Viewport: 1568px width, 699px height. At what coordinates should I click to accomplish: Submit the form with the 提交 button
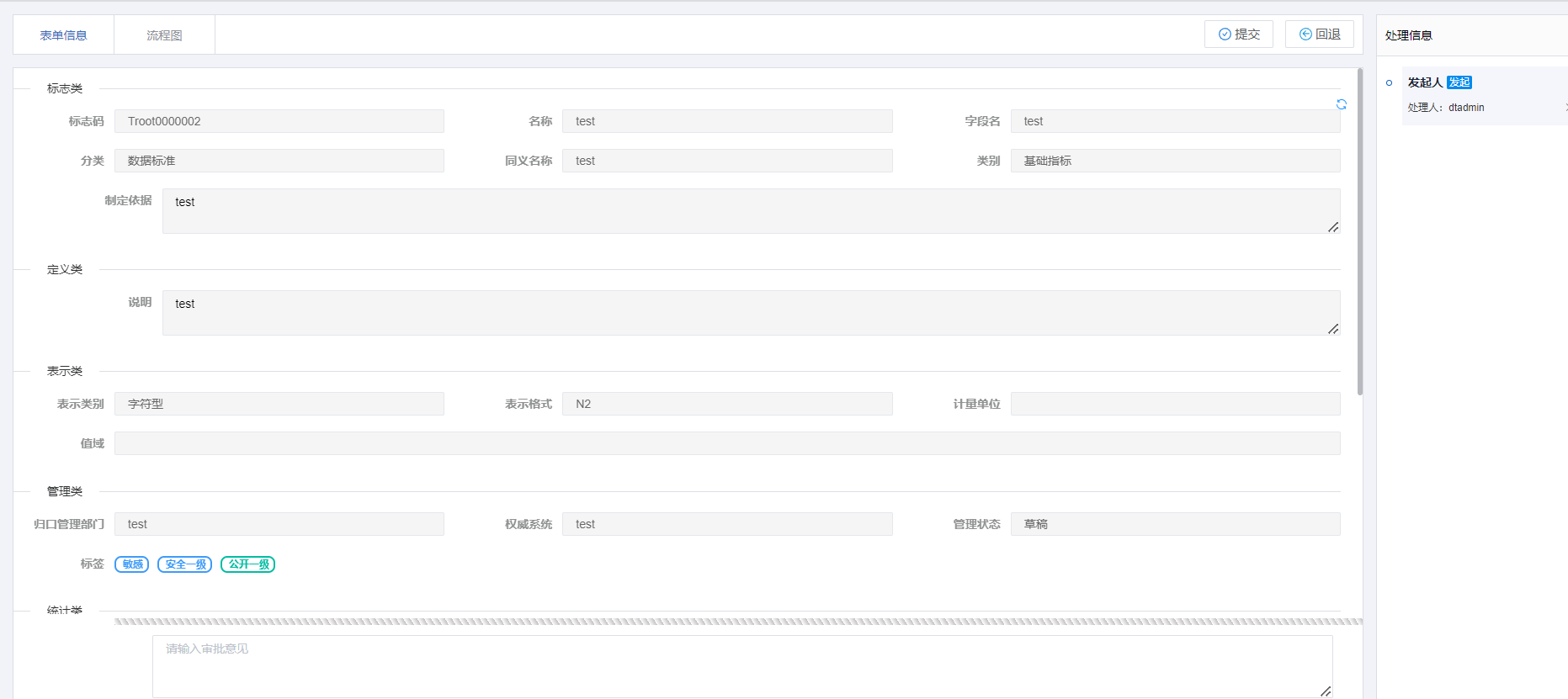coord(1238,34)
